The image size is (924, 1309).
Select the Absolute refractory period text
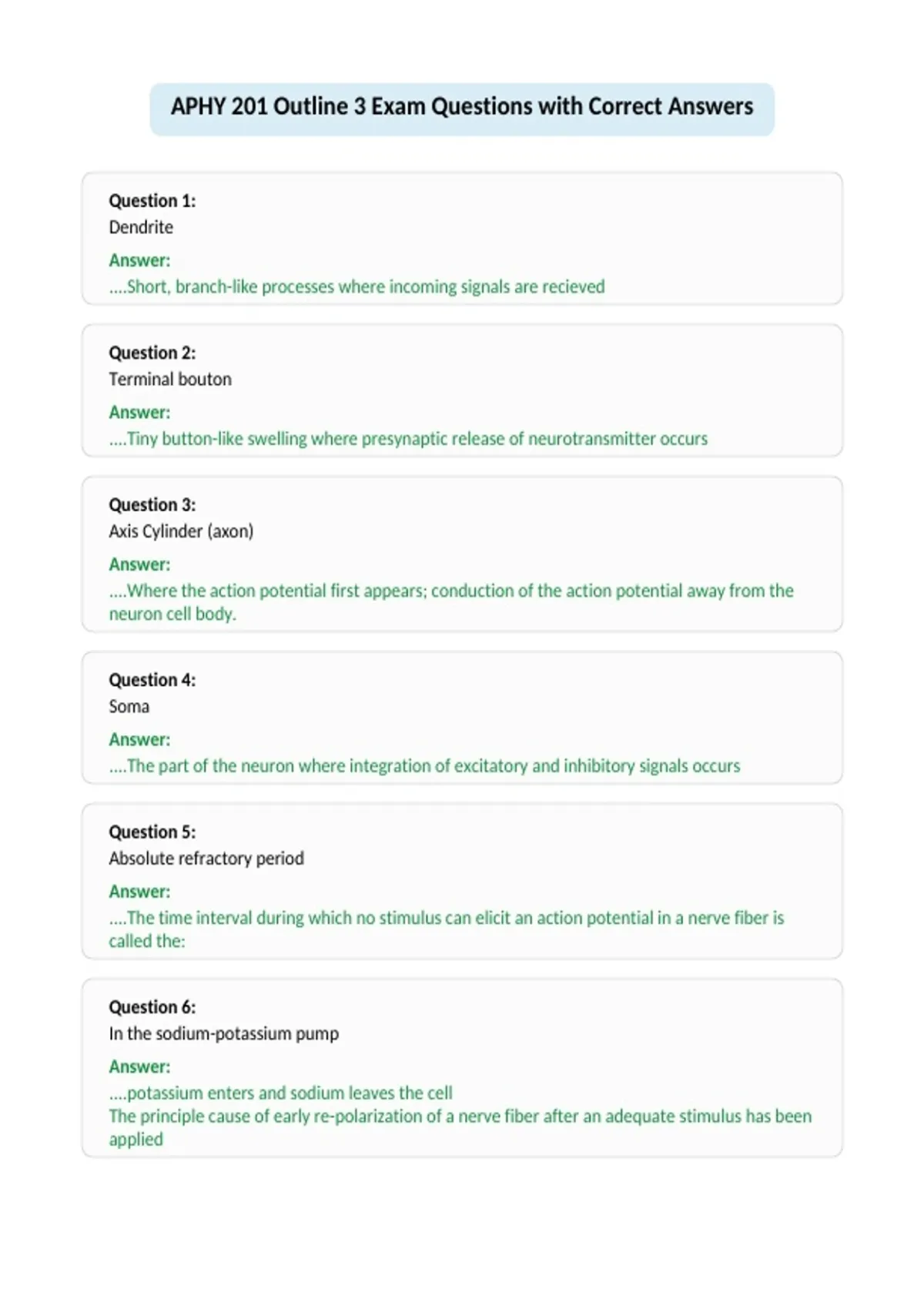206,859
